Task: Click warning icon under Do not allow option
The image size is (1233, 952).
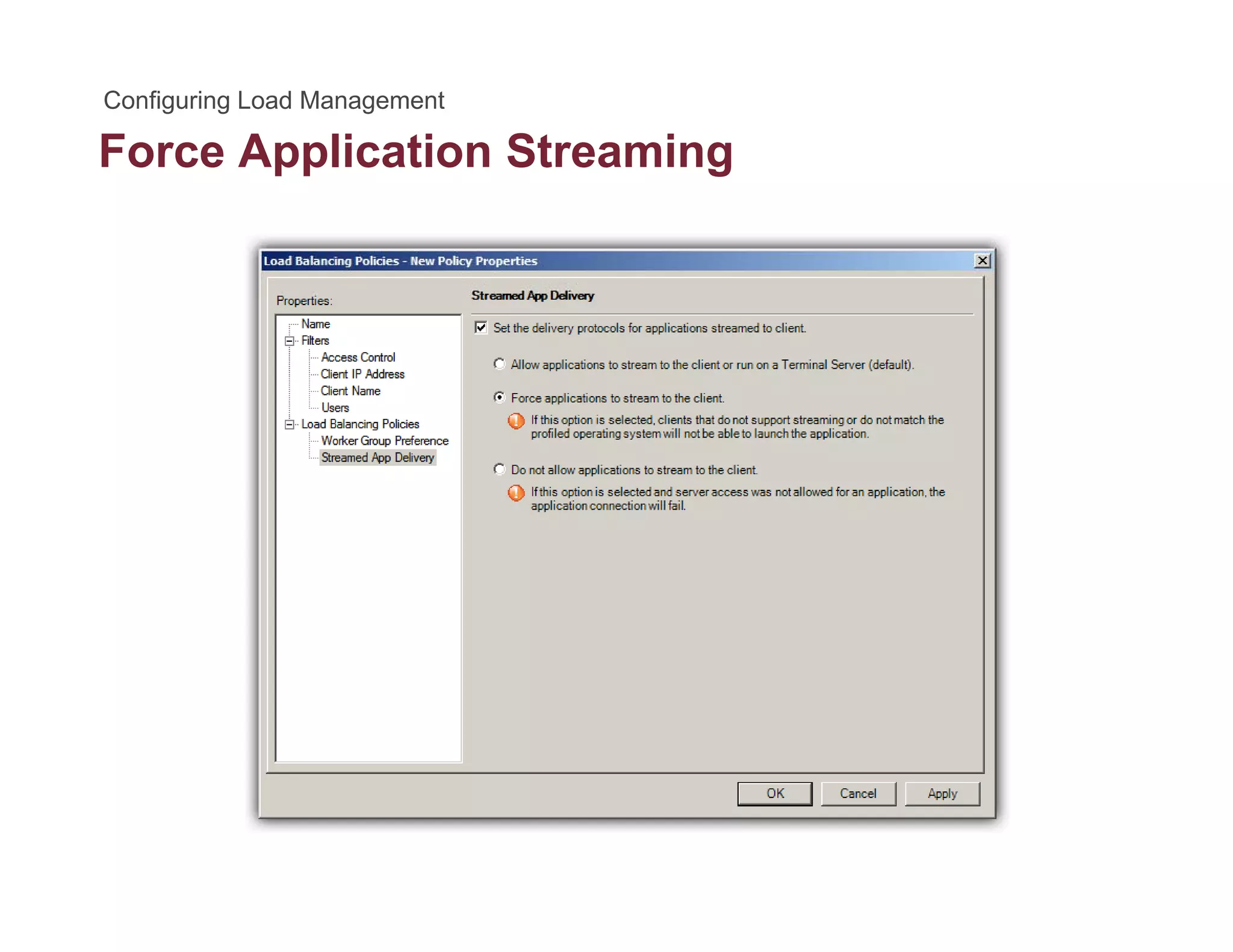Action: (516, 493)
